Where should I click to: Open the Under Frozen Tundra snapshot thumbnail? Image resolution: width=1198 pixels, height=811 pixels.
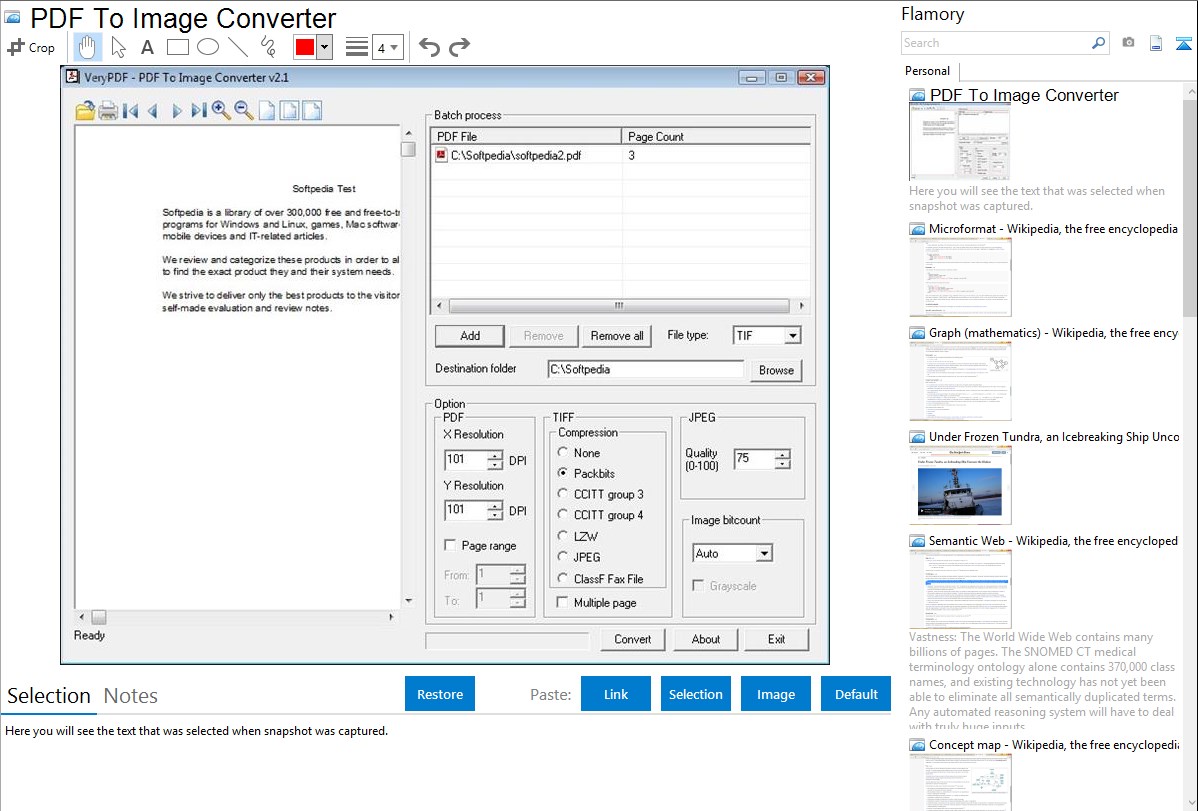coord(960,484)
